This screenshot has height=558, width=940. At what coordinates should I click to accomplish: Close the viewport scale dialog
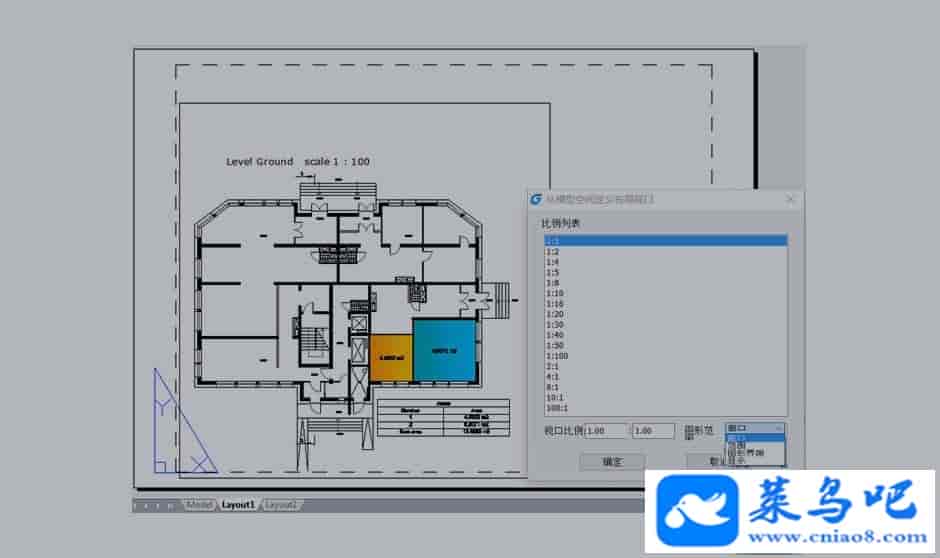pyautogui.click(x=791, y=199)
